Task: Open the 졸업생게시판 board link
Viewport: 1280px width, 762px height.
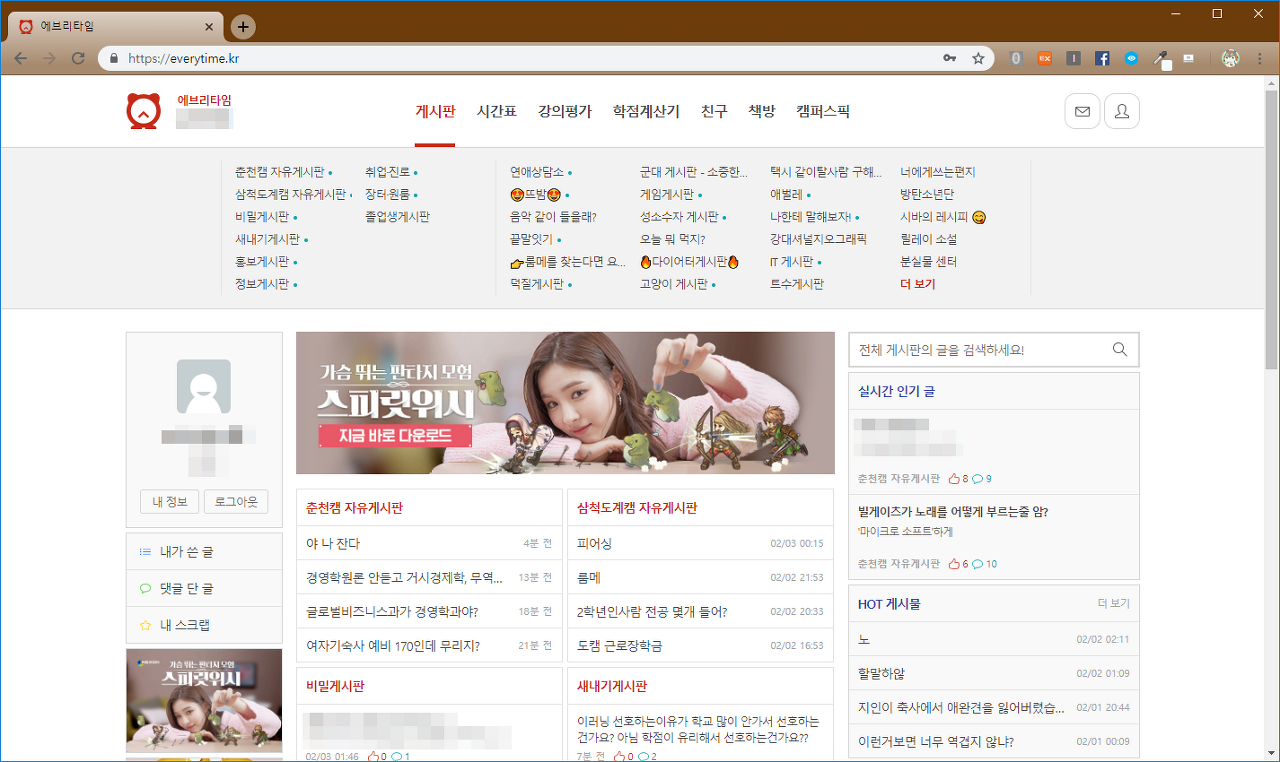Action: (397, 217)
